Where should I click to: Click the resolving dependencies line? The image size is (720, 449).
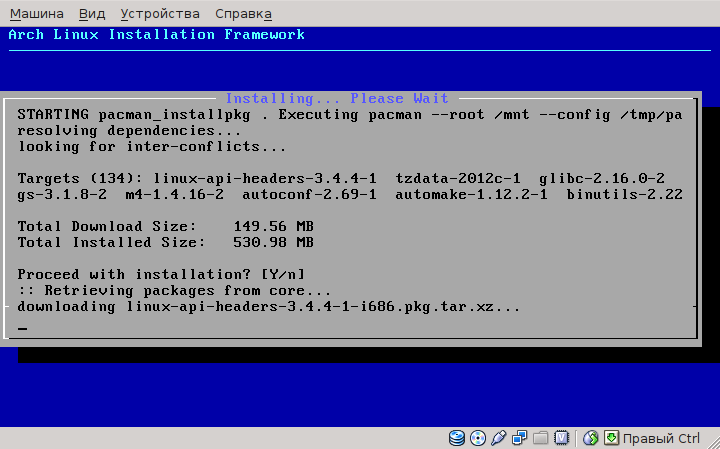coord(129,130)
